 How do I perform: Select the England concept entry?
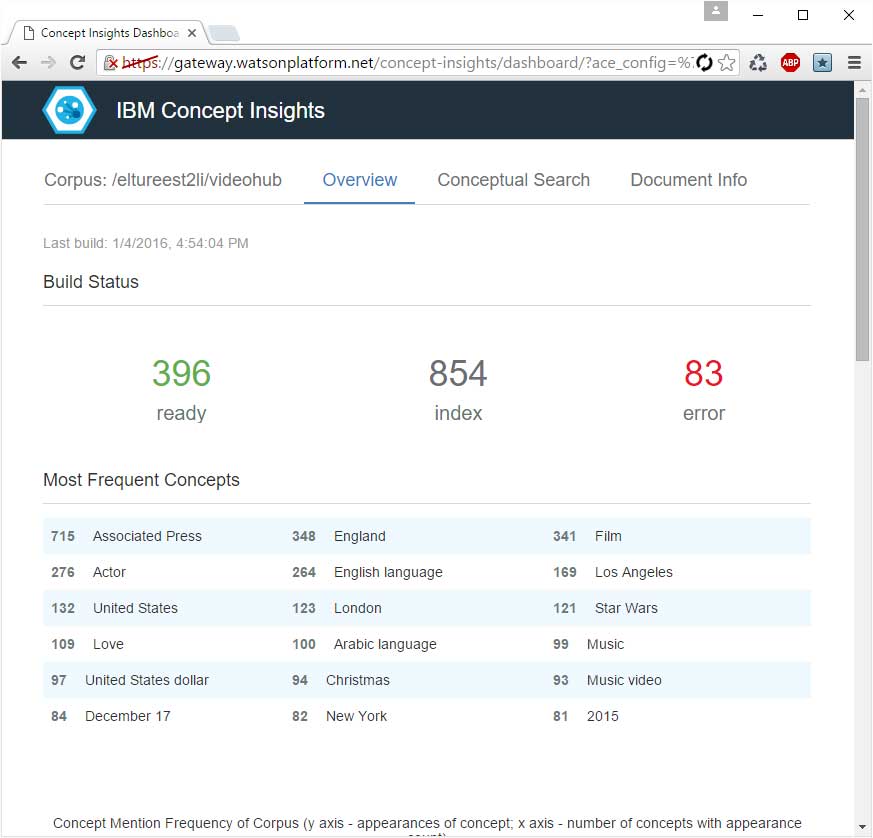(x=339, y=536)
